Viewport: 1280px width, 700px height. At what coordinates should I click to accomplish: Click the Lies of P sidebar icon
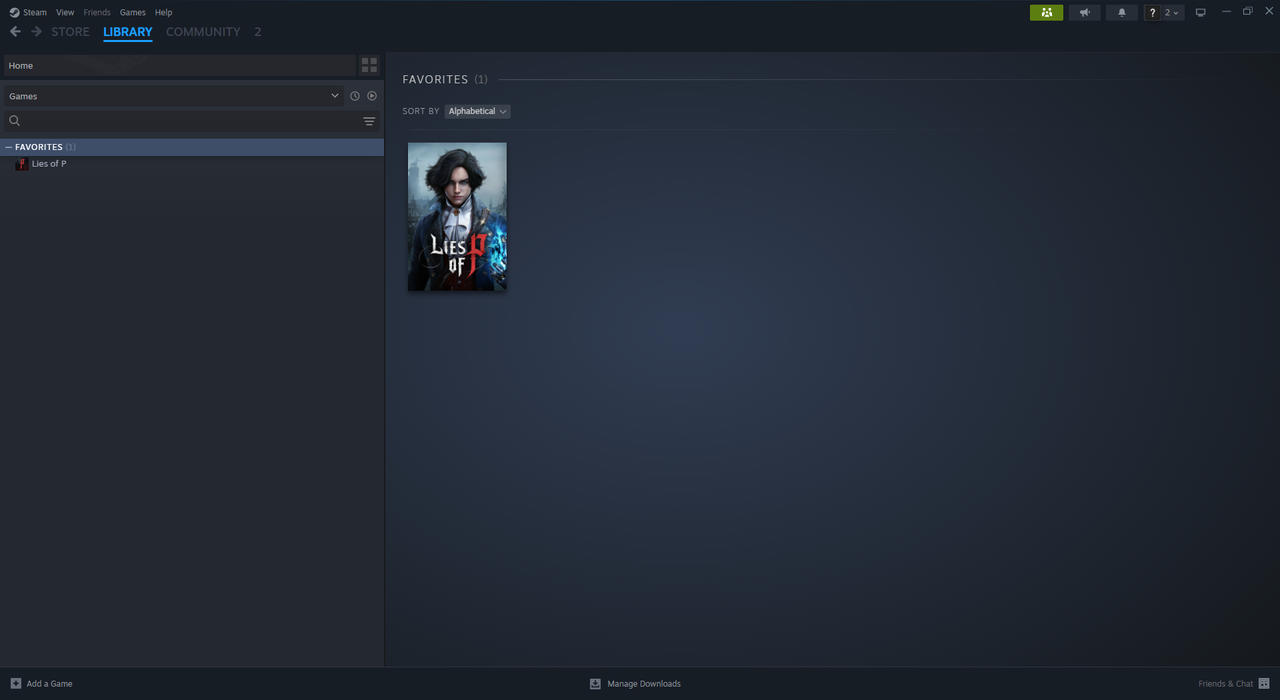pyautogui.click(x=22, y=164)
